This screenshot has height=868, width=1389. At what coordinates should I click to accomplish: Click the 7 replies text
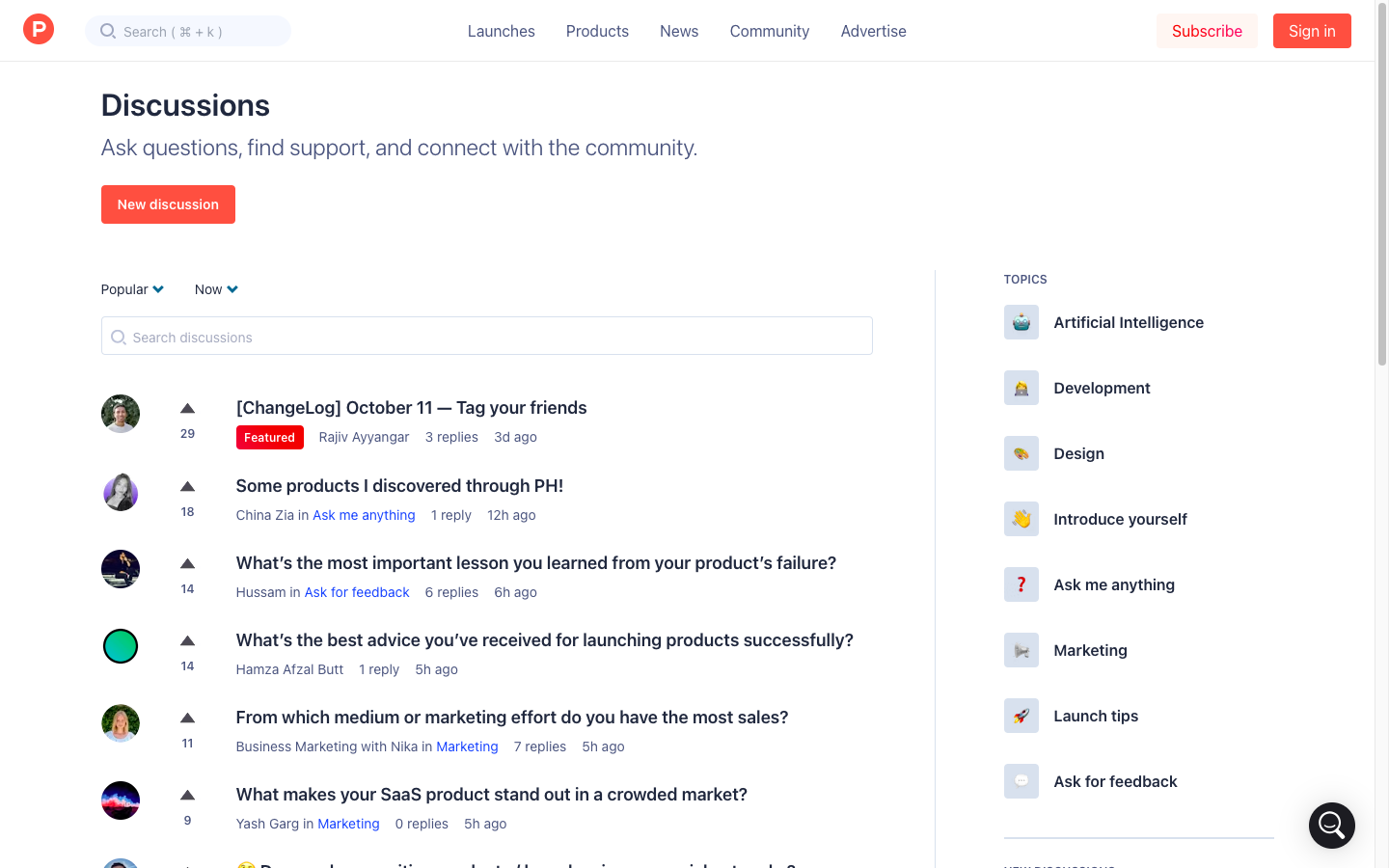click(x=540, y=746)
